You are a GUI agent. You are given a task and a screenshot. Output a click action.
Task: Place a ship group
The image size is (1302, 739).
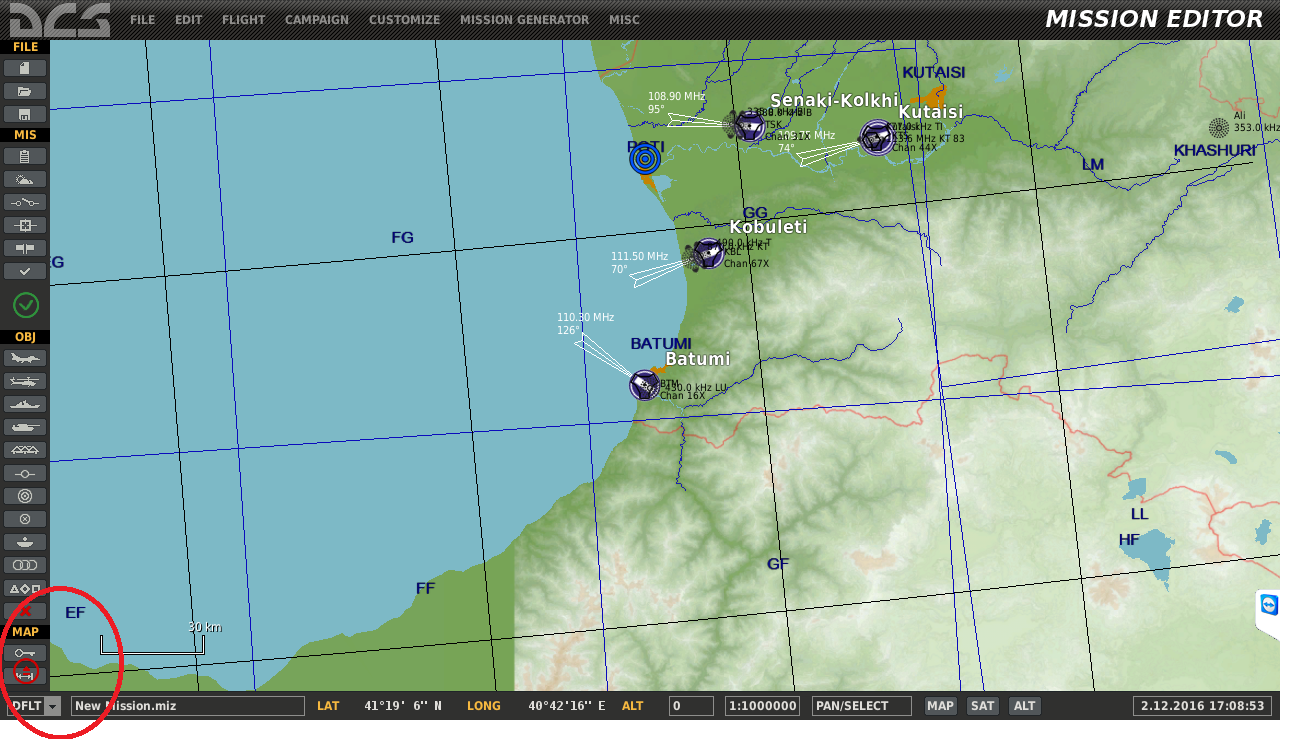pyautogui.click(x=25, y=404)
